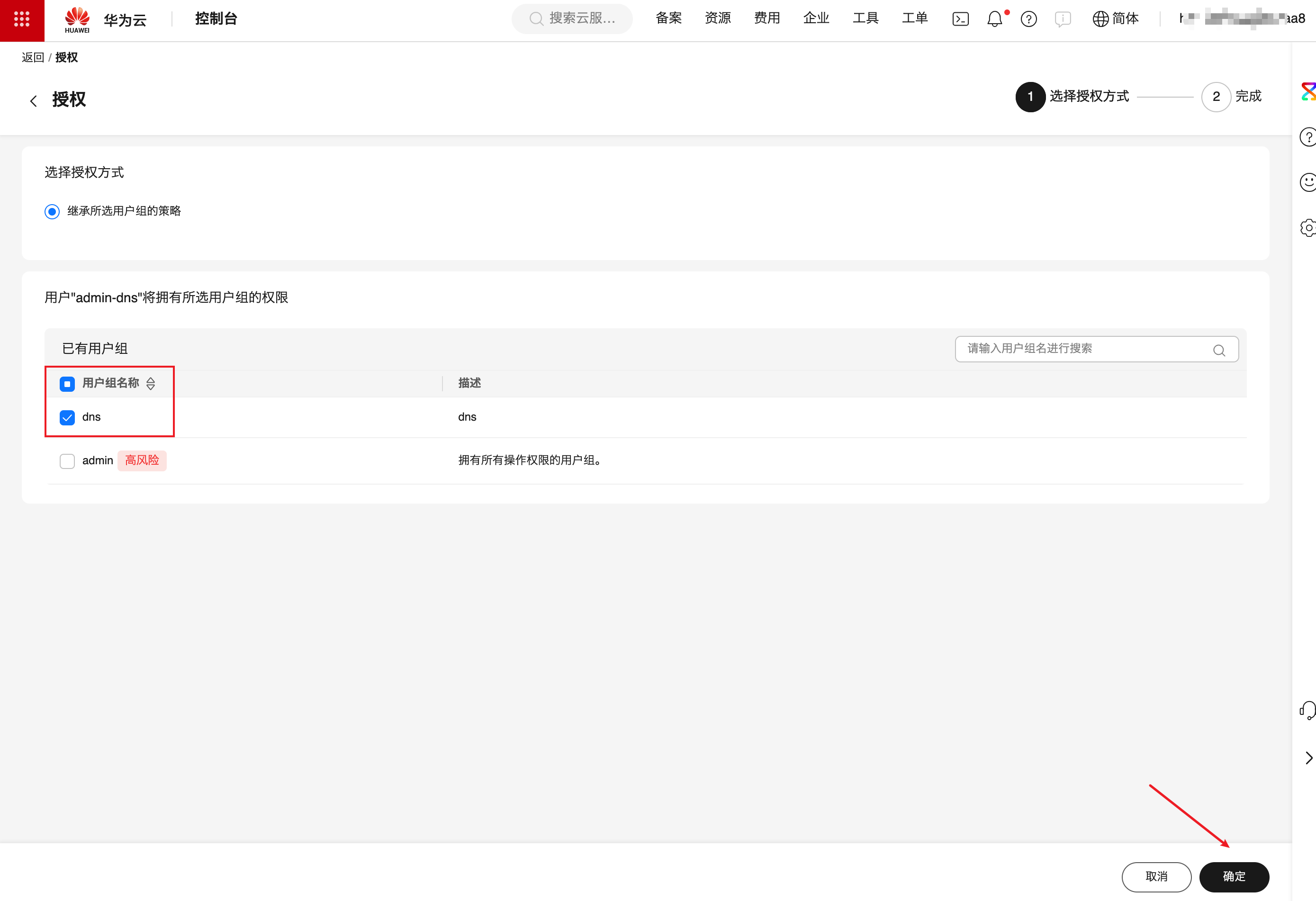Open the 费用 (Billing) menu

[x=767, y=18]
